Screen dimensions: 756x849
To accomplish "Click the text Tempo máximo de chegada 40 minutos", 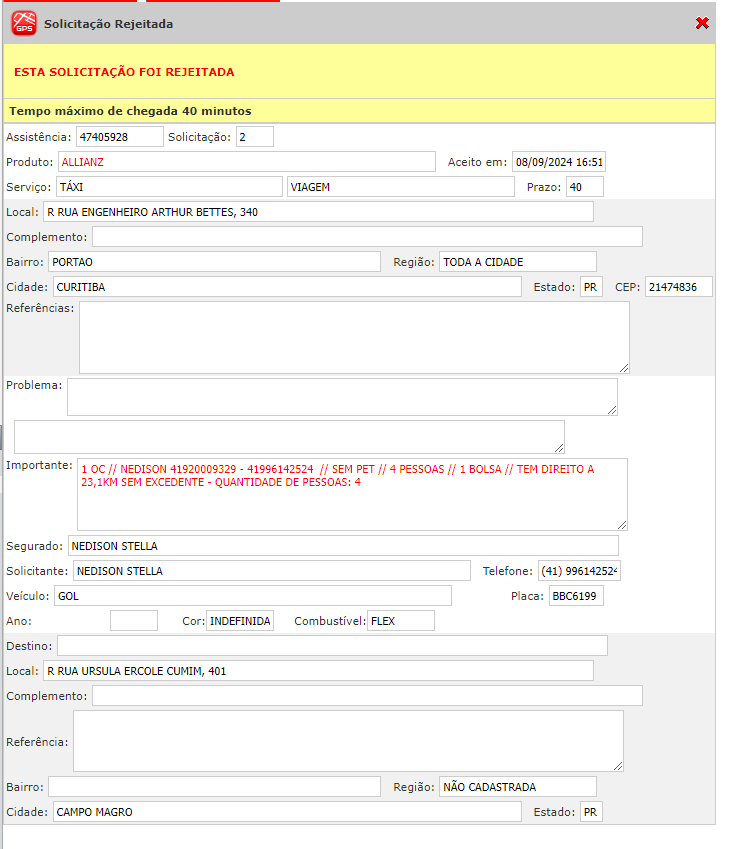I will [131, 111].
